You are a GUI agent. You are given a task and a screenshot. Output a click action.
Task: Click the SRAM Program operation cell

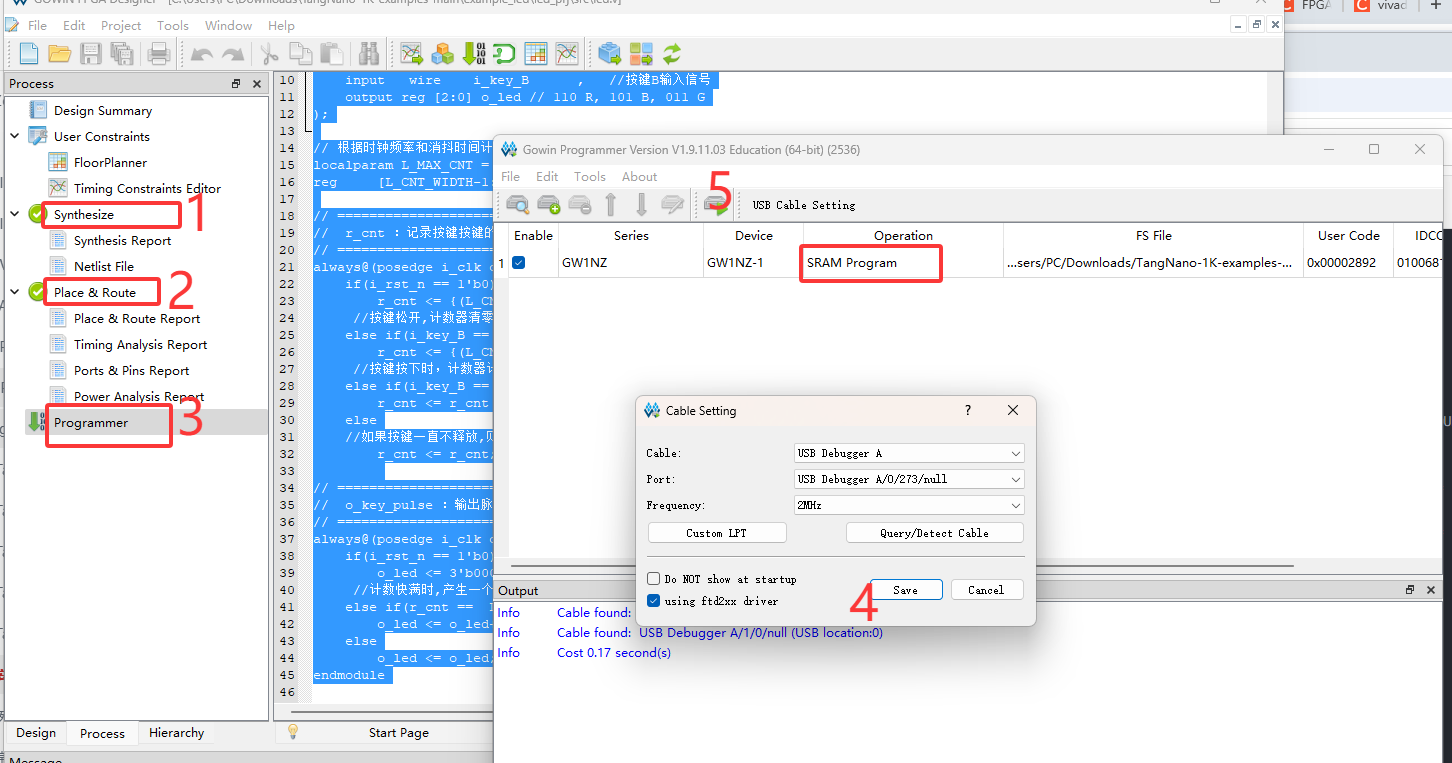(x=903, y=263)
